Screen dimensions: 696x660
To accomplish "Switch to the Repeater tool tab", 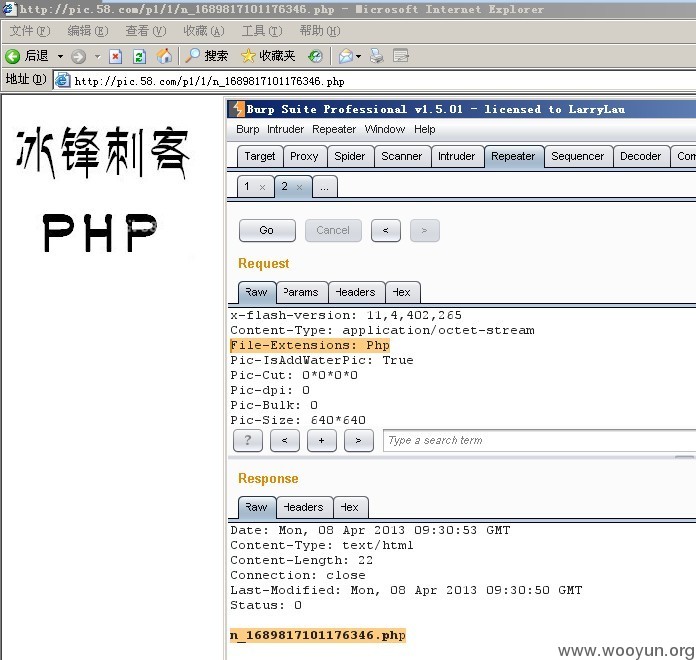I will pyautogui.click(x=514, y=156).
